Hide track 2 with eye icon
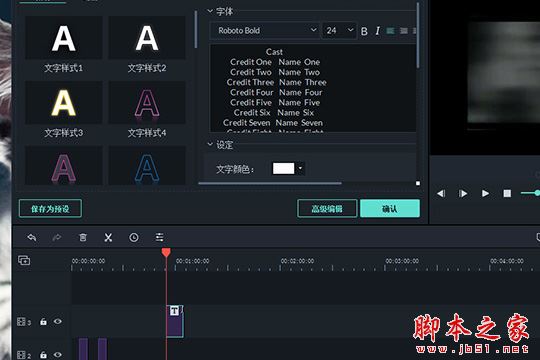Screen dimensions: 540x360 tap(58, 354)
